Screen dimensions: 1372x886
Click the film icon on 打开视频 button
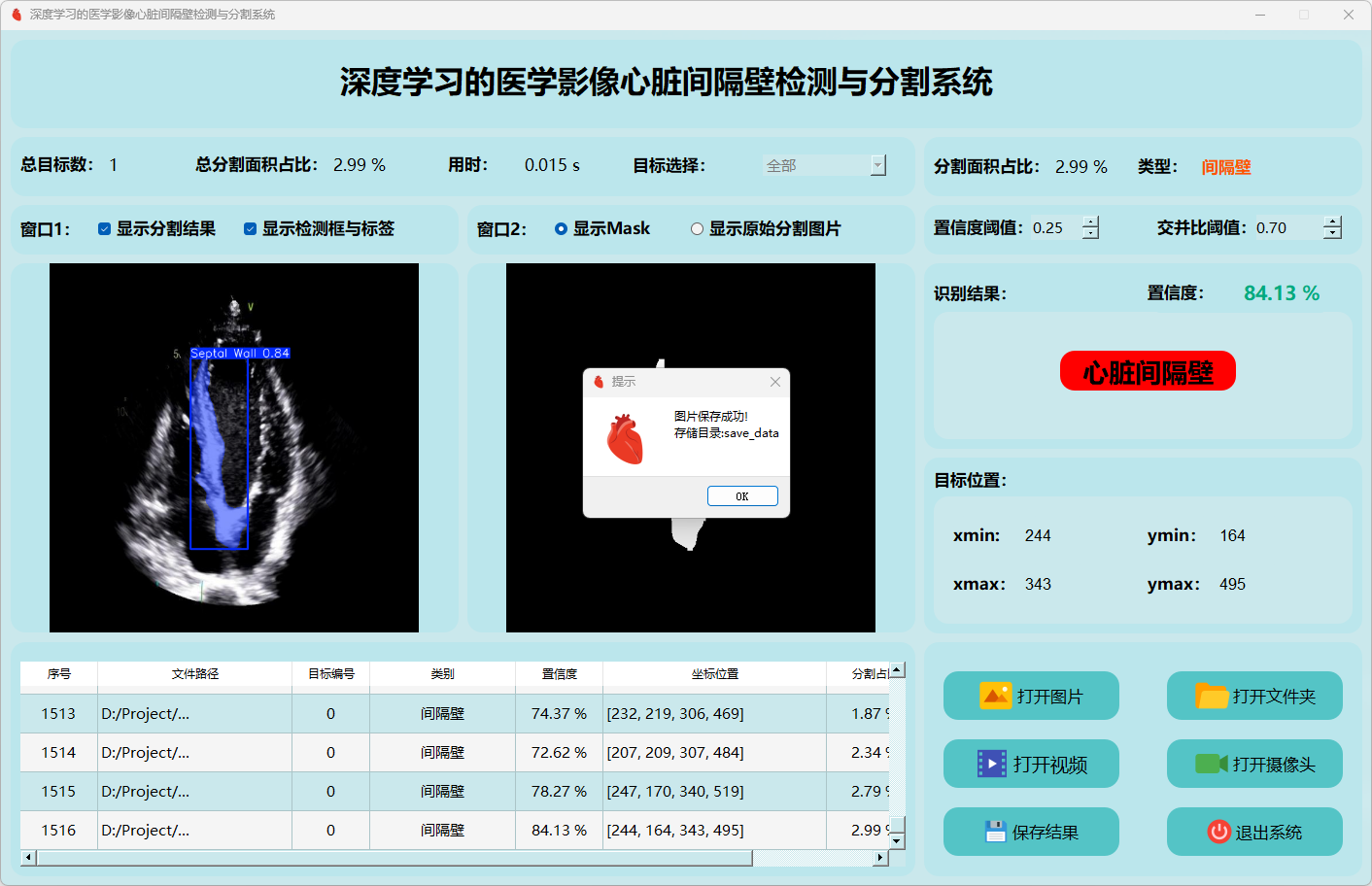click(991, 764)
